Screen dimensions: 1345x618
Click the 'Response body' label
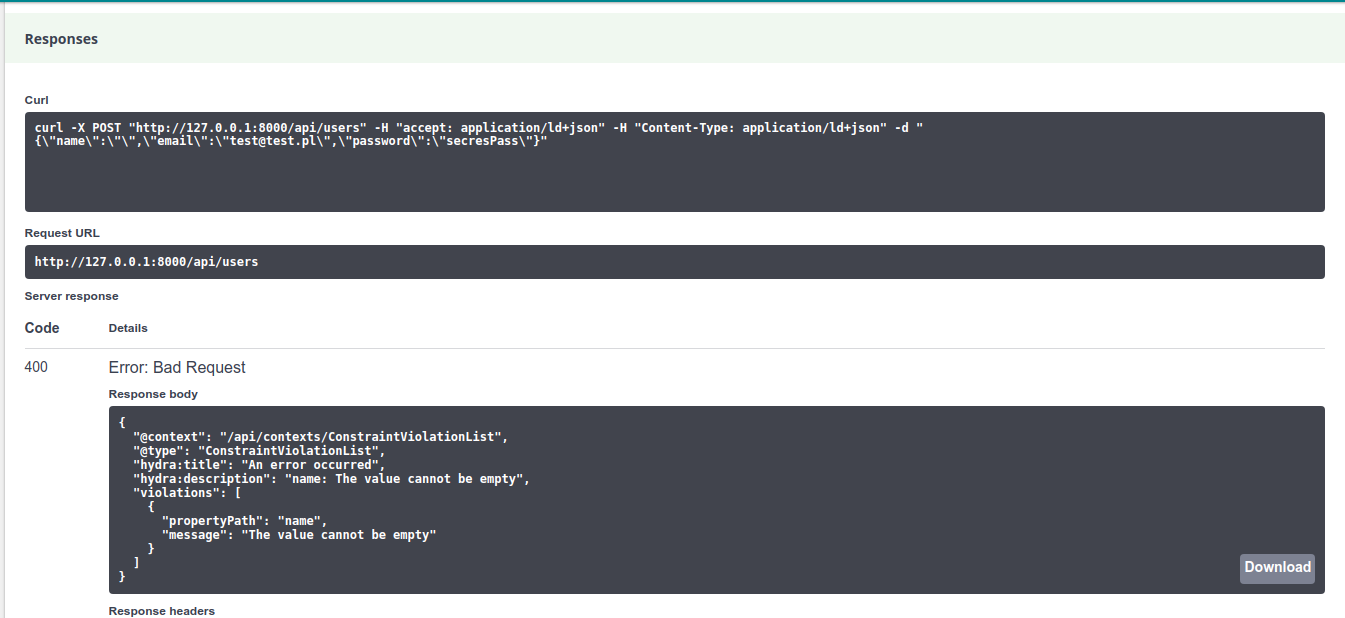point(153,394)
